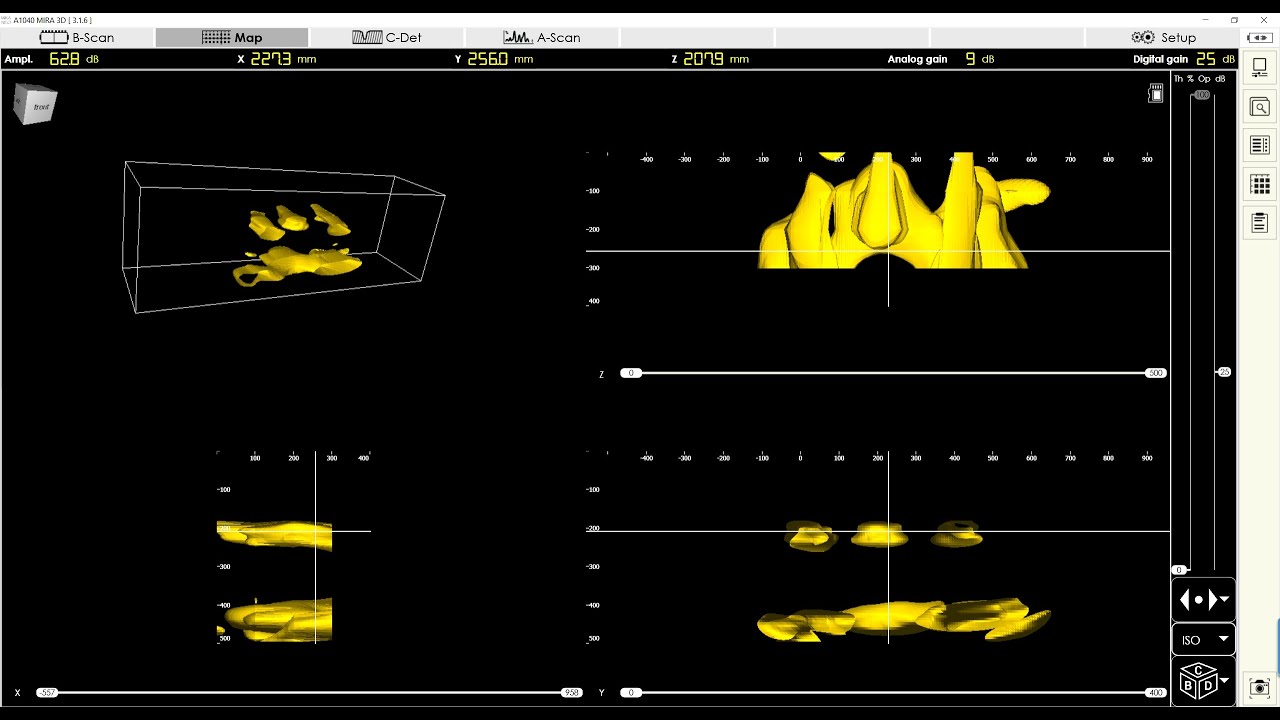
Task: Click the threshold slider handle at 100
Action: click(x=1202, y=95)
